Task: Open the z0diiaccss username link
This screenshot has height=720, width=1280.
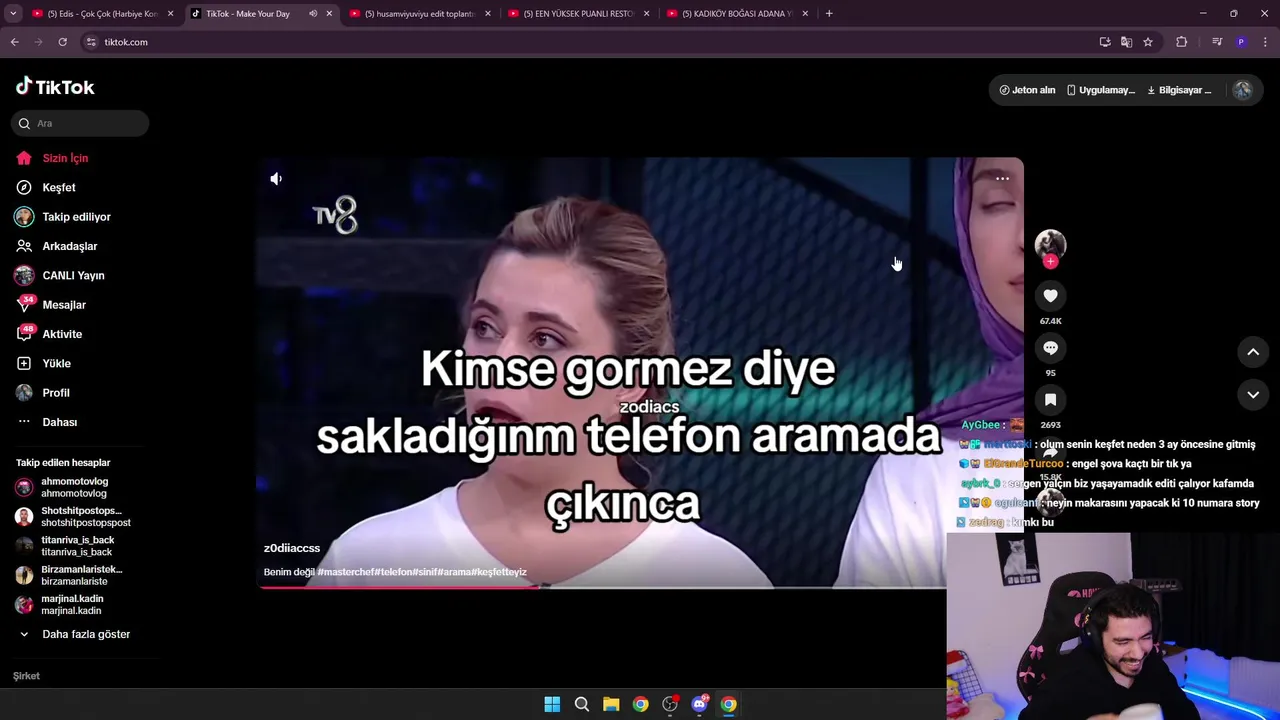Action: pos(292,548)
